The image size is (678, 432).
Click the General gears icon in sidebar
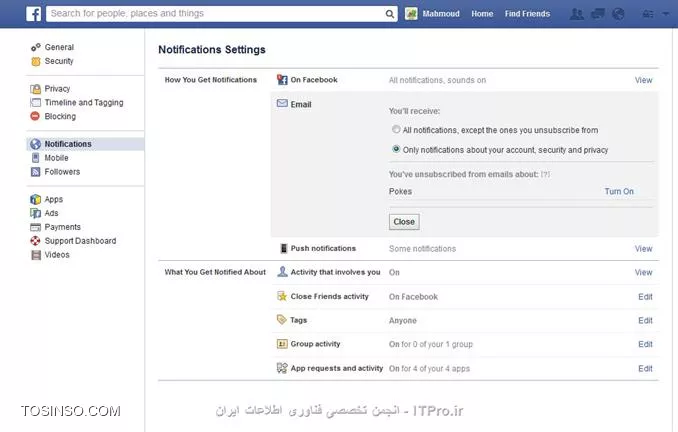point(35,47)
